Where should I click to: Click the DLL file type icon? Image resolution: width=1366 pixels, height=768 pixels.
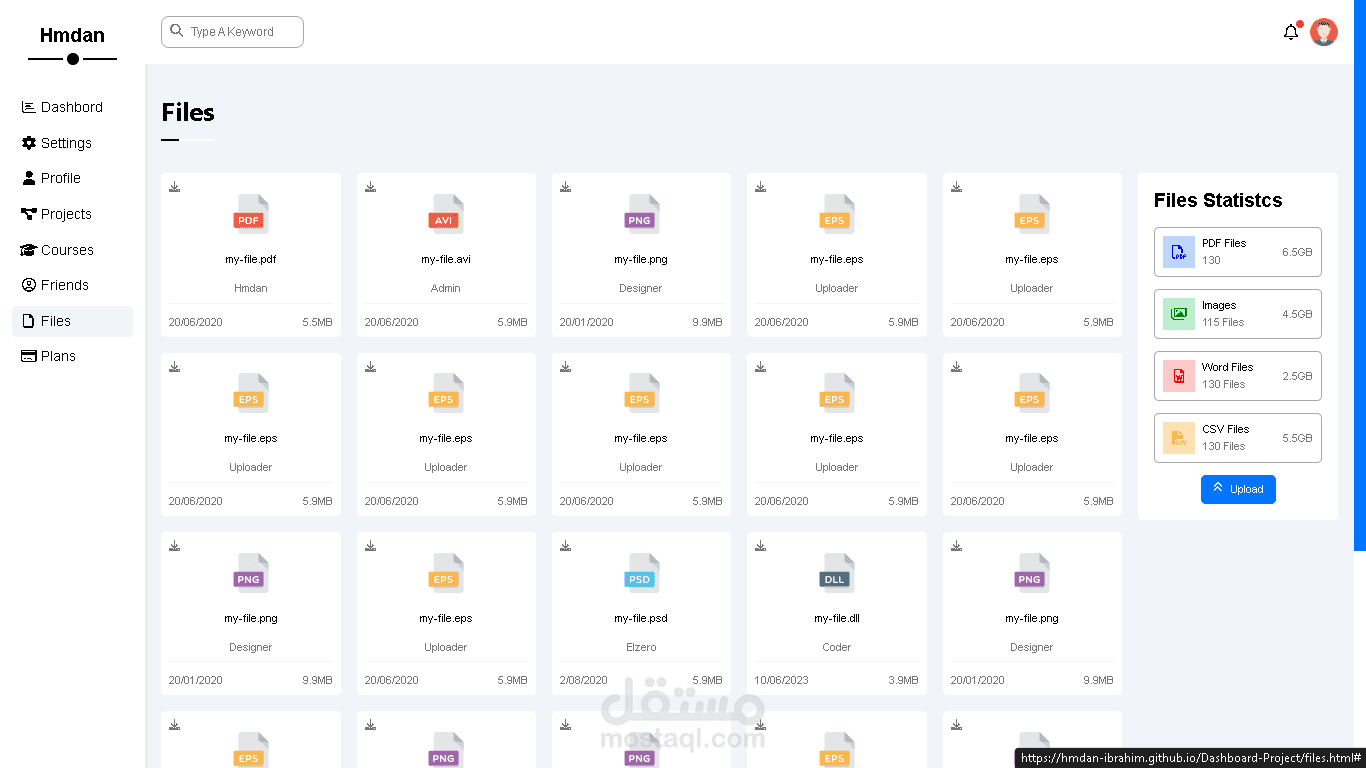[836, 573]
